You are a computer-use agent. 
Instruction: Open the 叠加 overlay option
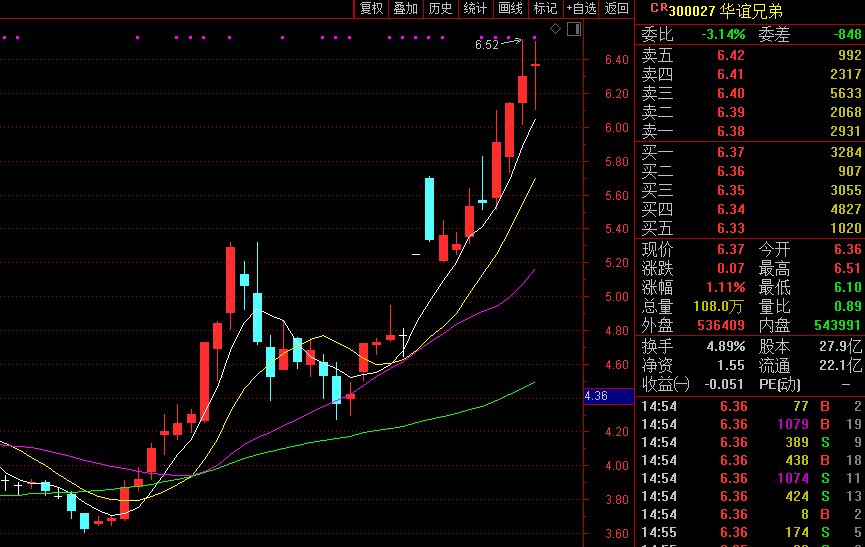coord(405,8)
